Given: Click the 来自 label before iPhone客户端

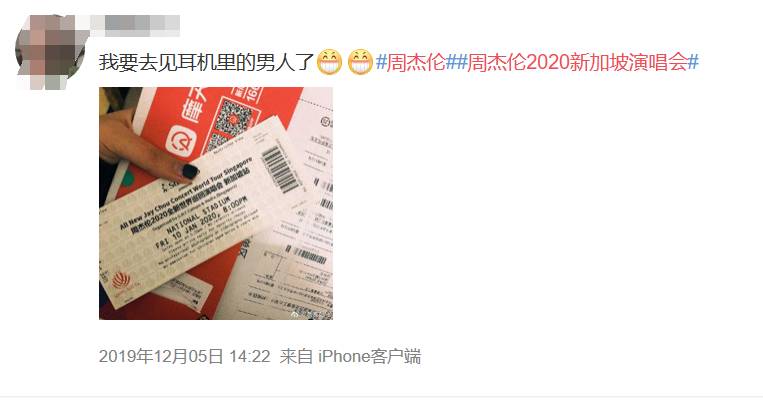Looking at the screenshot, I should (x=296, y=356).
